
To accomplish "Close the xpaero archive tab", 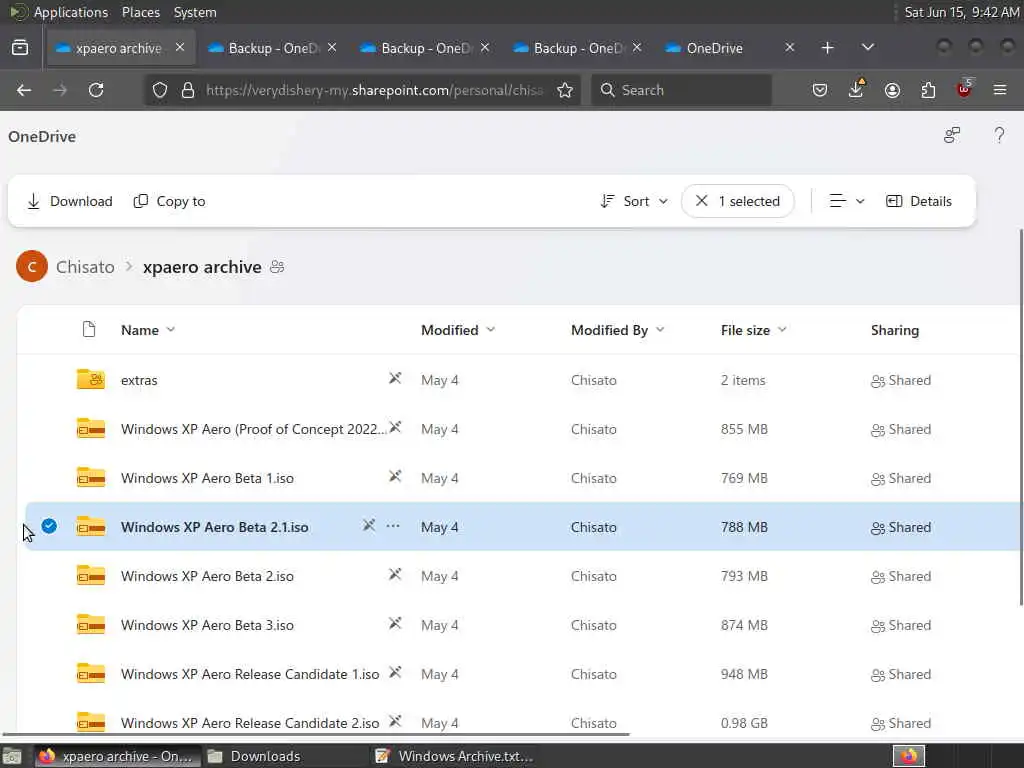I will coord(180,47).
